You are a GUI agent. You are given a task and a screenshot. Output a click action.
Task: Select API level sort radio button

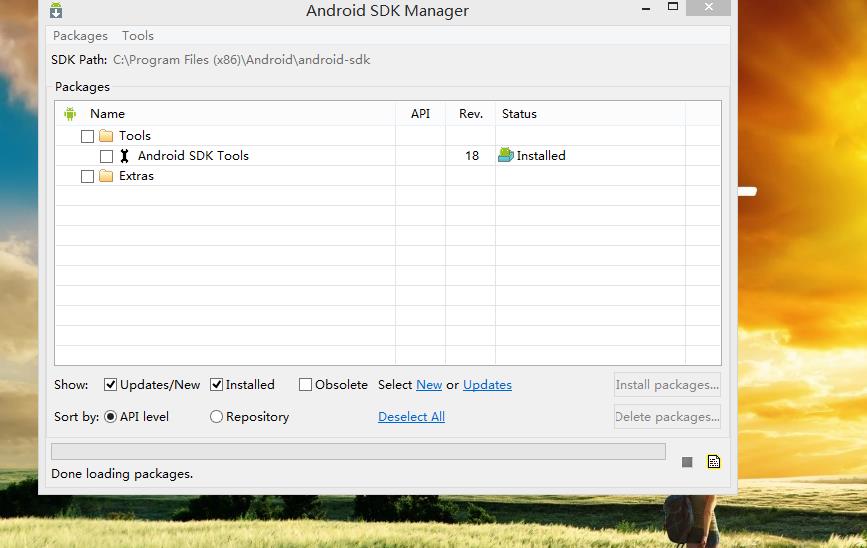[x=111, y=417]
